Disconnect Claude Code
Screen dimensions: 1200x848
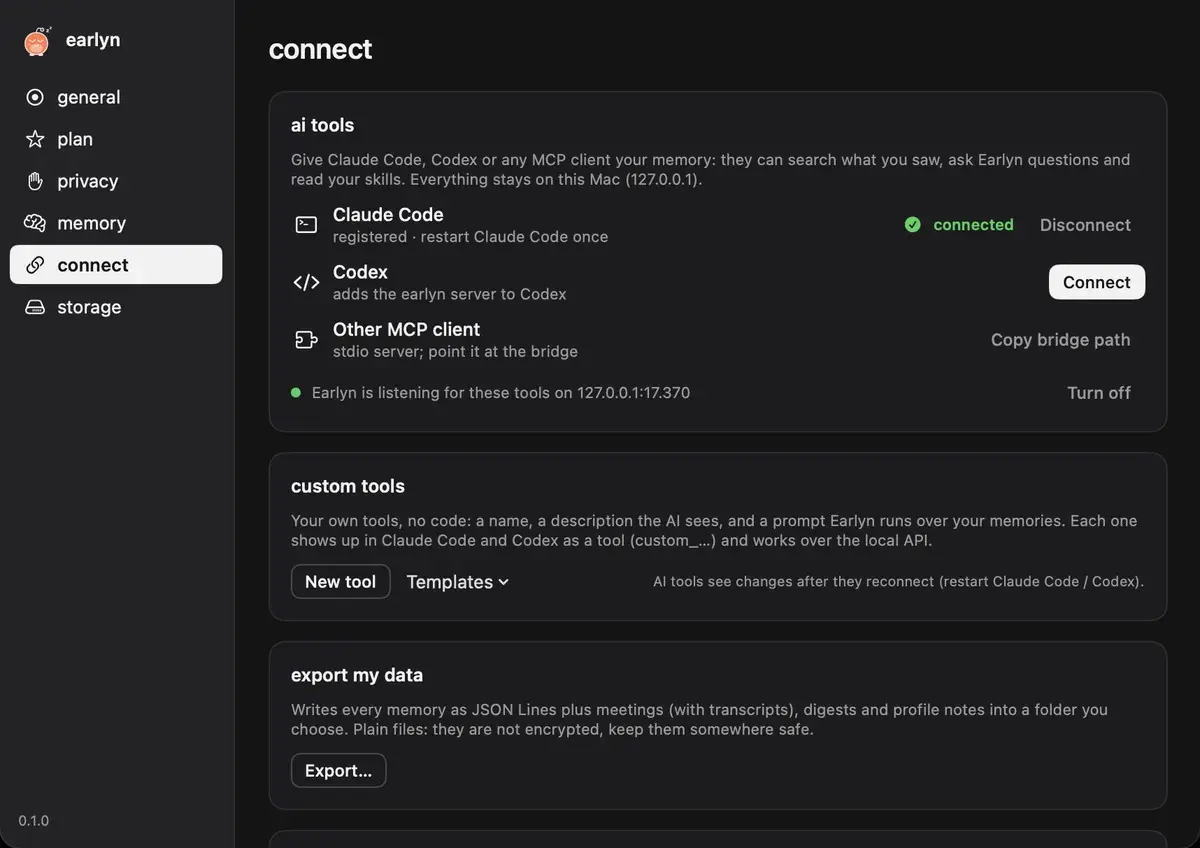(1085, 225)
